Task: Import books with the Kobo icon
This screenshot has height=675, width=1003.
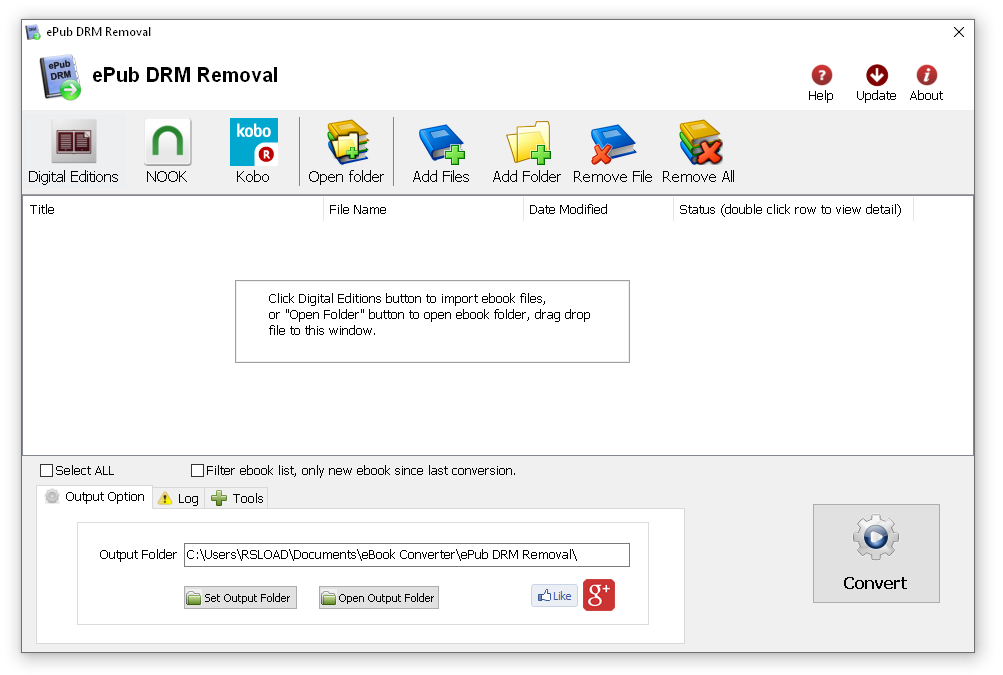Action: tap(253, 150)
